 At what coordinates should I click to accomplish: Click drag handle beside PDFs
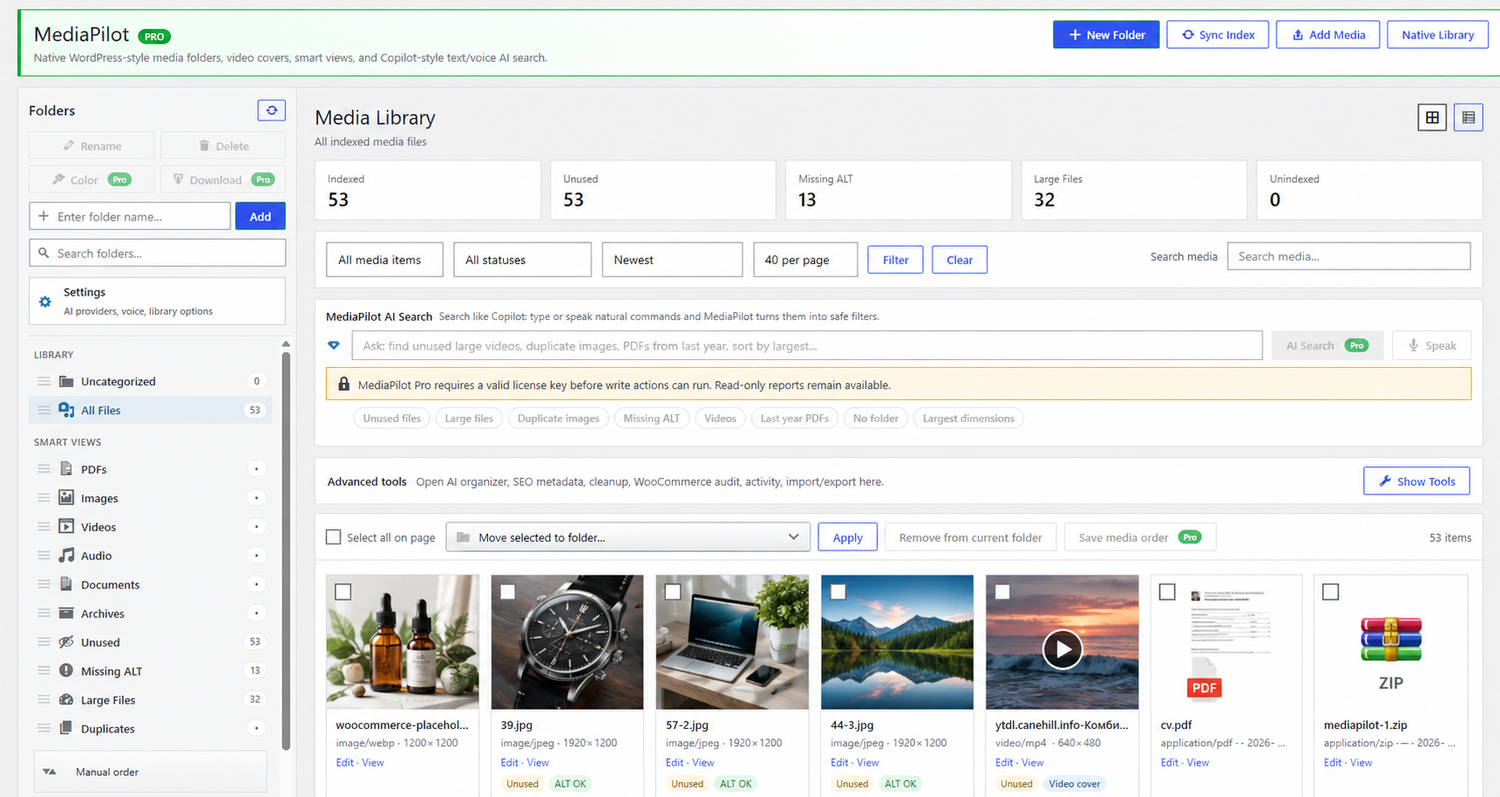point(43,469)
